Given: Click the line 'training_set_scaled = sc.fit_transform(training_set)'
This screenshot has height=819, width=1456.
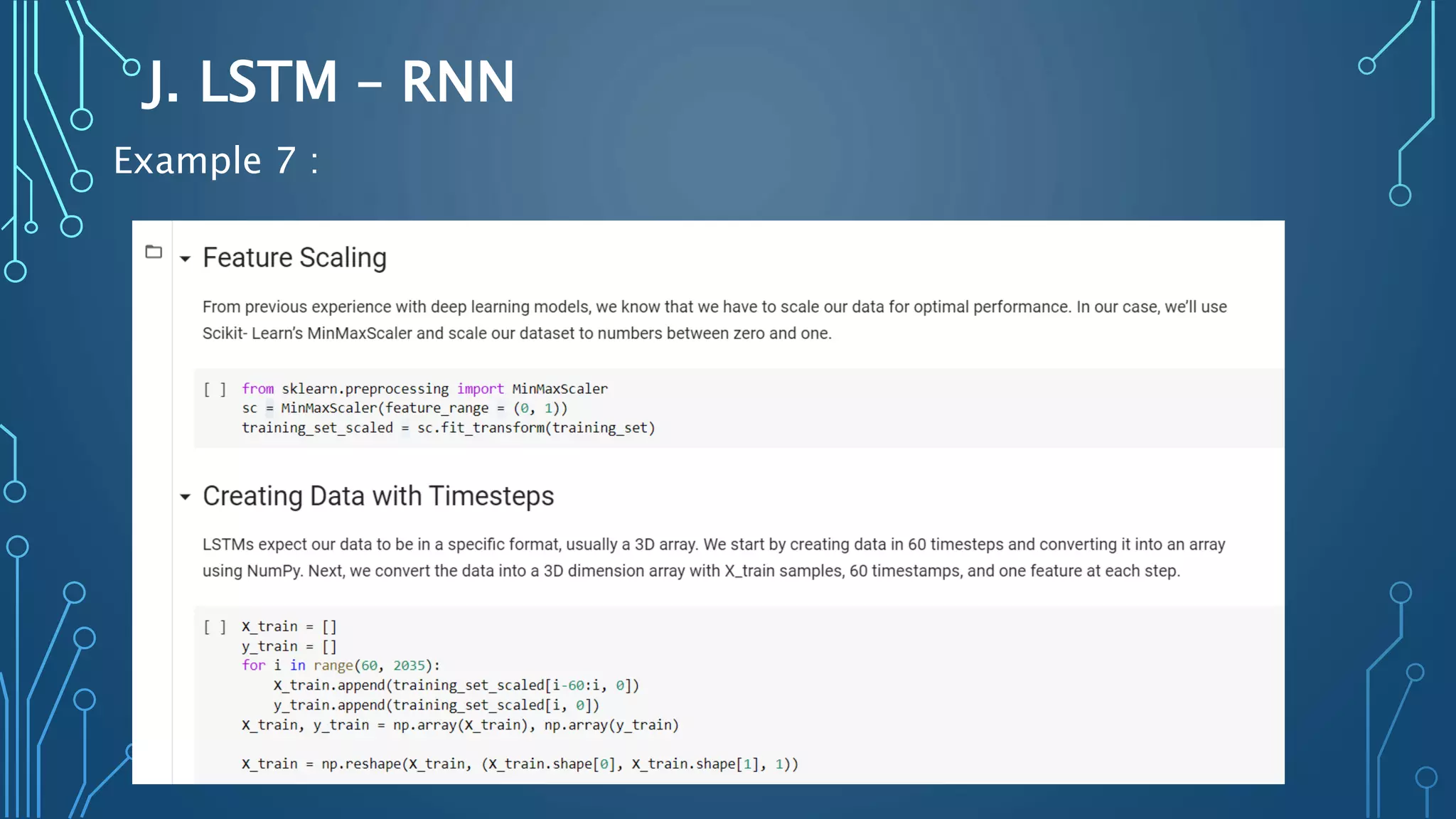Looking at the screenshot, I should coord(448,428).
